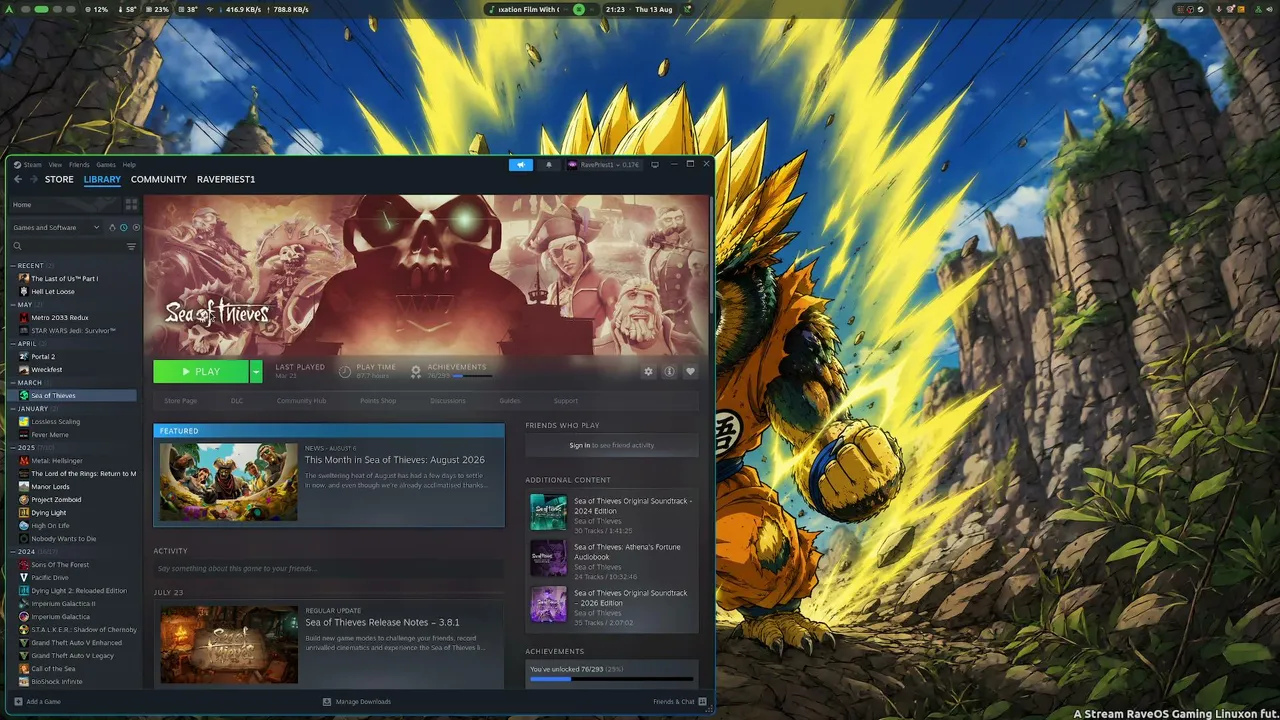Image resolution: width=1280 pixels, height=720 pixels.
Task: Switch Steam to Big Picture mode
Action: tap(655, 164)
